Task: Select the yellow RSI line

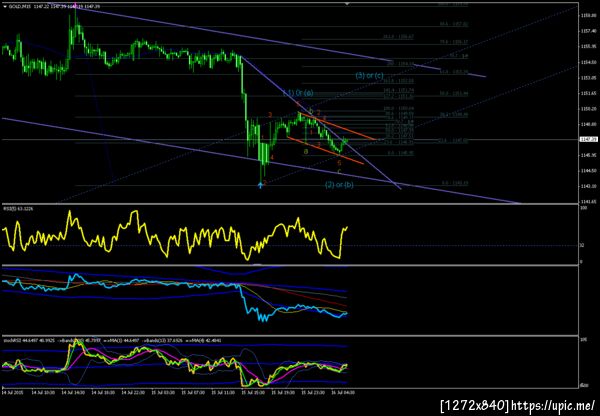Action: 174,237
